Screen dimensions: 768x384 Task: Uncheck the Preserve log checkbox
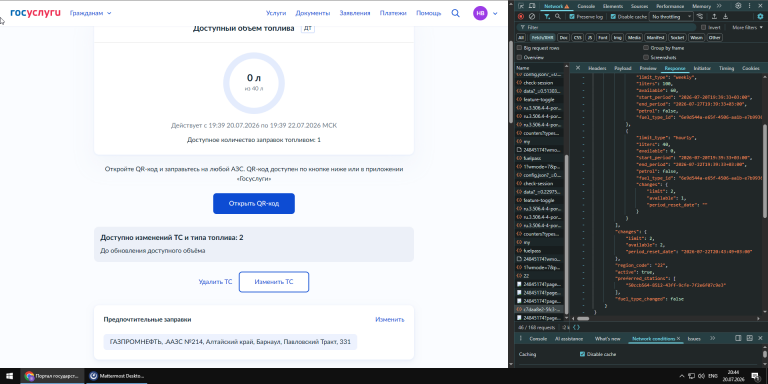(572, 16)
